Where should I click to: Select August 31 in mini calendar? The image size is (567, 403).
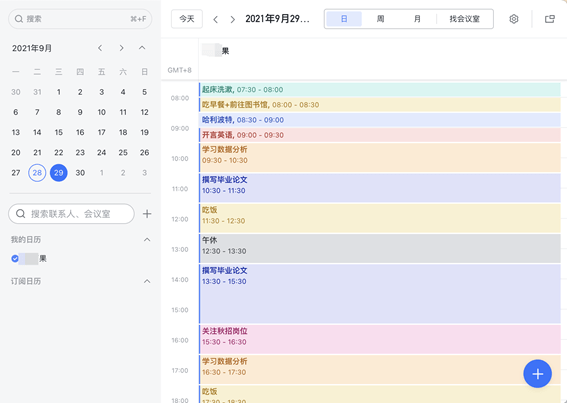point(37,92)
